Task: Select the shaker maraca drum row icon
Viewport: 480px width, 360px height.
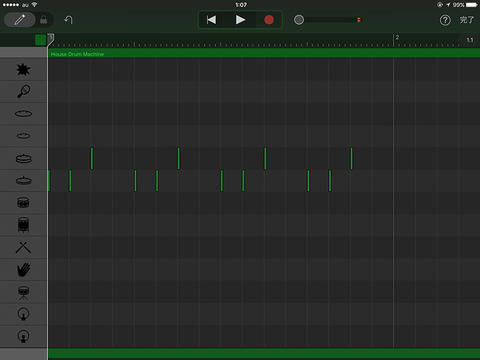Action: 23,91
